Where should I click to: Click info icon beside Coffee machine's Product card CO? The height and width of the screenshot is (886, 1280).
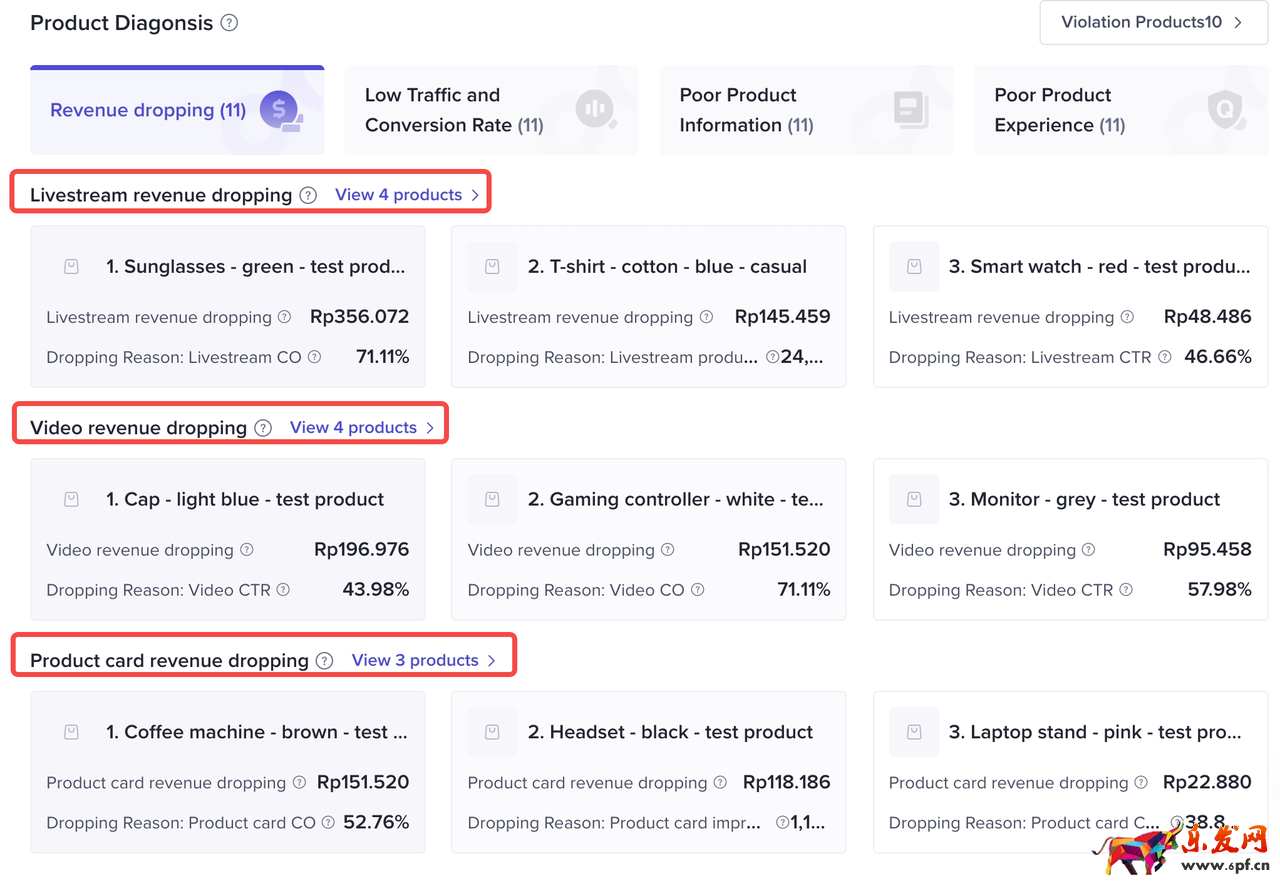pyautogui.click(x=325, y=823)
